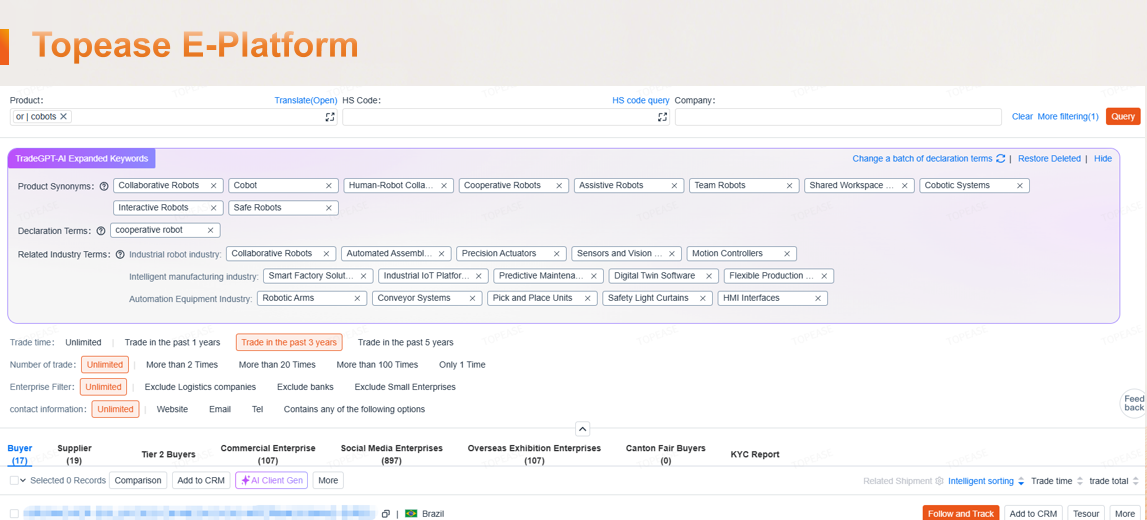Click the Follow and Track button
Screen dimensions: 1147x520
click(961, 514)
